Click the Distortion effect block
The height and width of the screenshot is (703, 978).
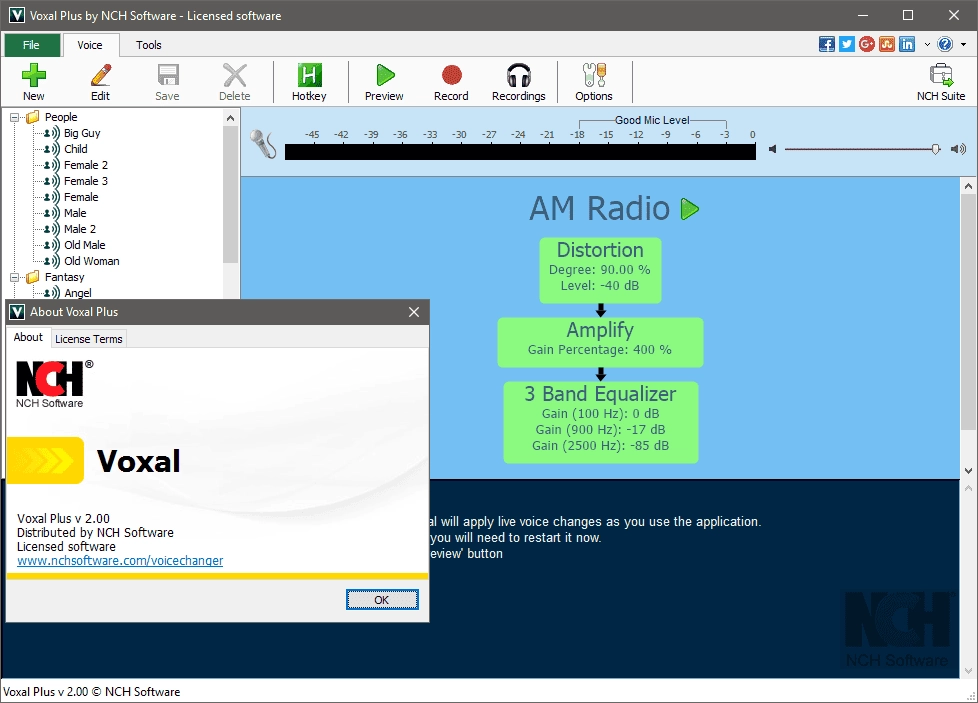(x=600, y=270)
